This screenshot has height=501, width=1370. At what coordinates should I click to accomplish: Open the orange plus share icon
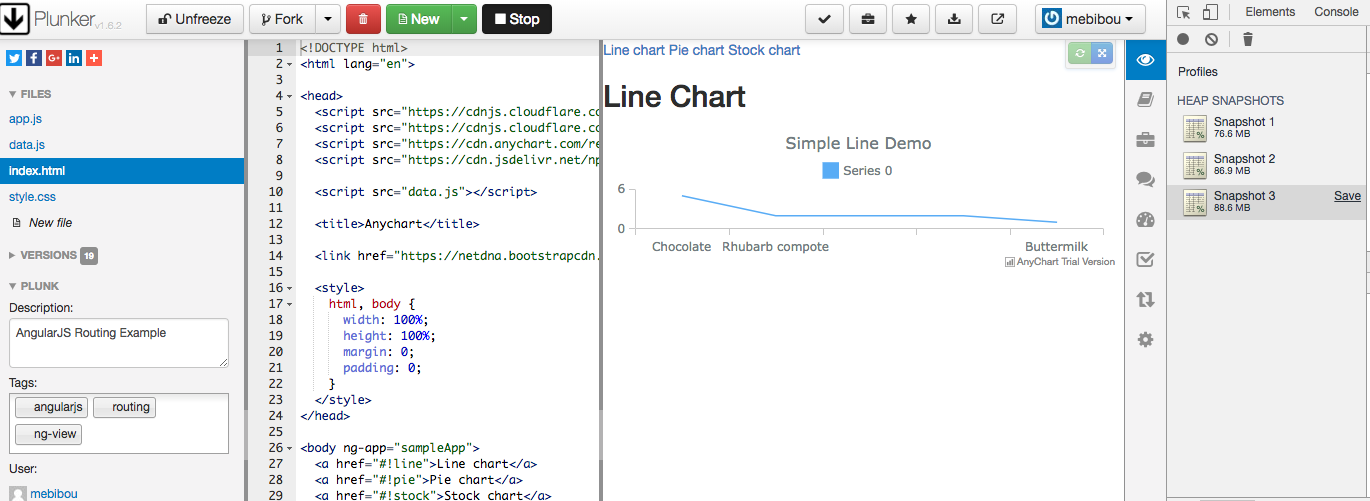(x=94, y=58)
